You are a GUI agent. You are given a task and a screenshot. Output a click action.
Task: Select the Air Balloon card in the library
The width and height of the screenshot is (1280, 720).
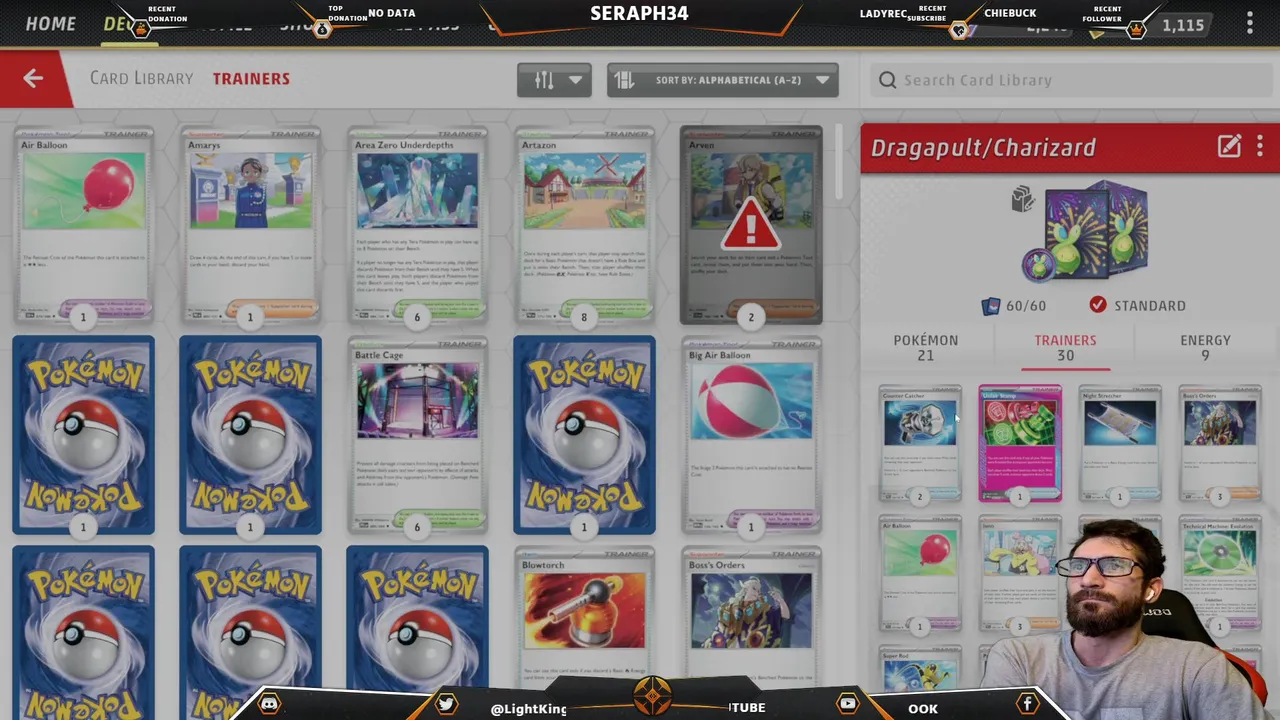pos(83,225)
